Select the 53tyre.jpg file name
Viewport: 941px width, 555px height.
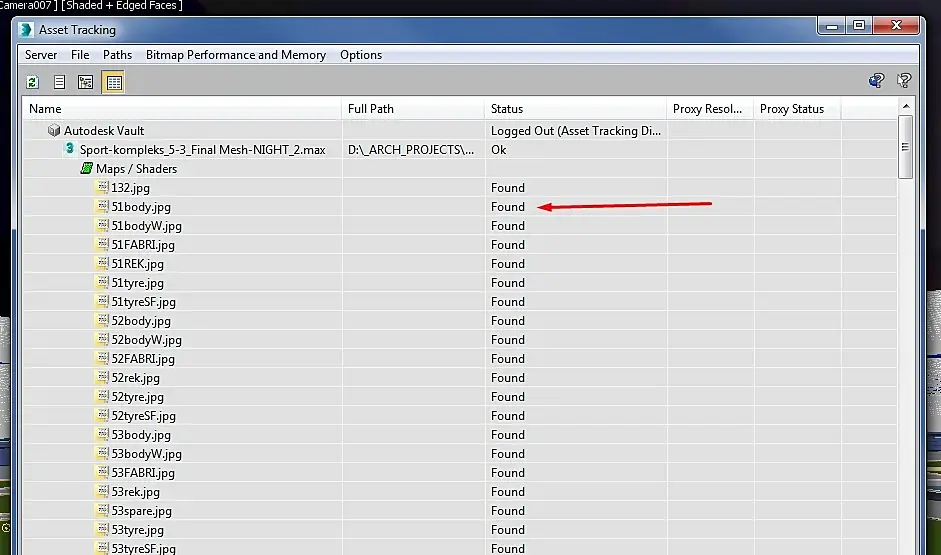[137, 530]
